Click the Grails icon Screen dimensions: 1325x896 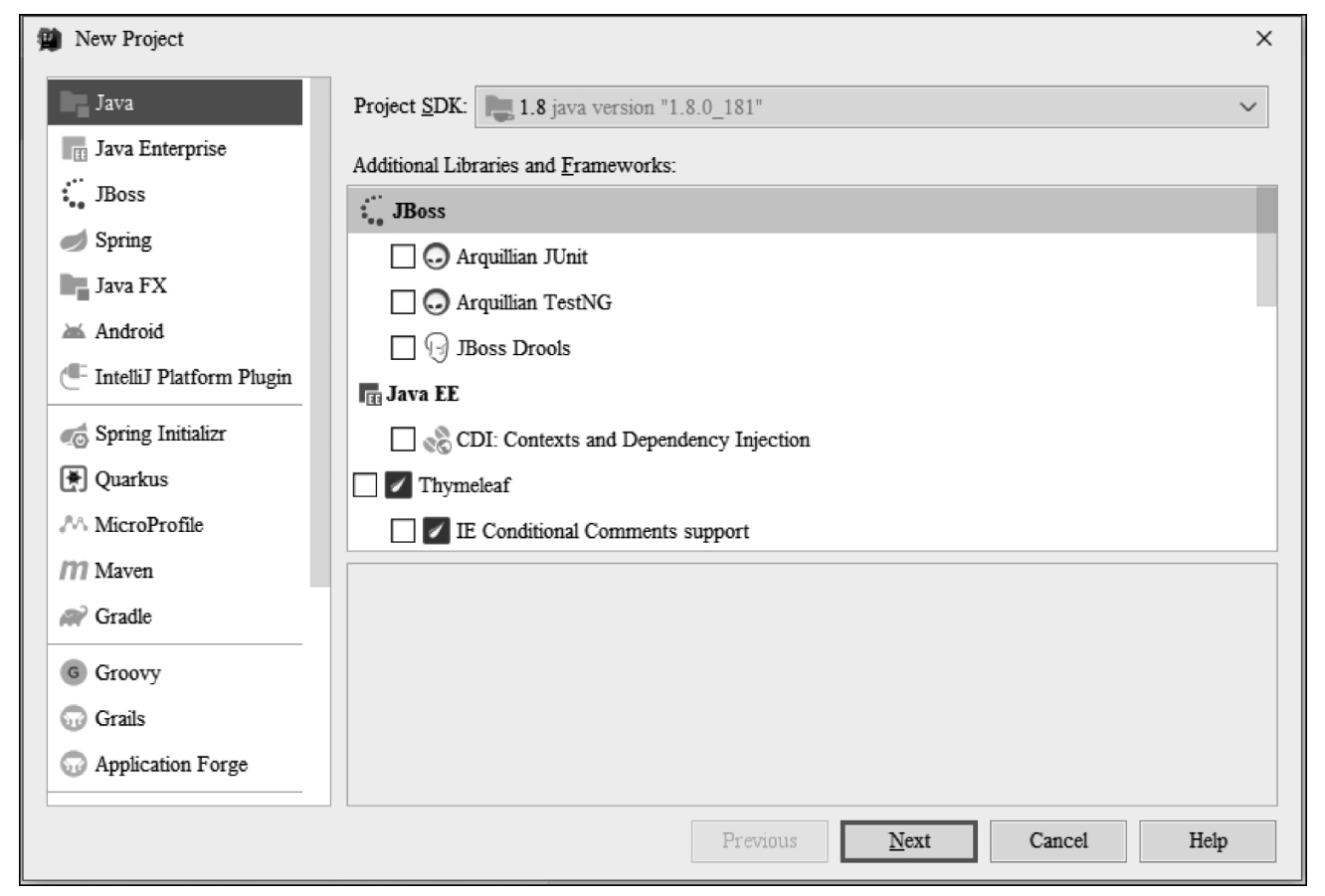74,719
